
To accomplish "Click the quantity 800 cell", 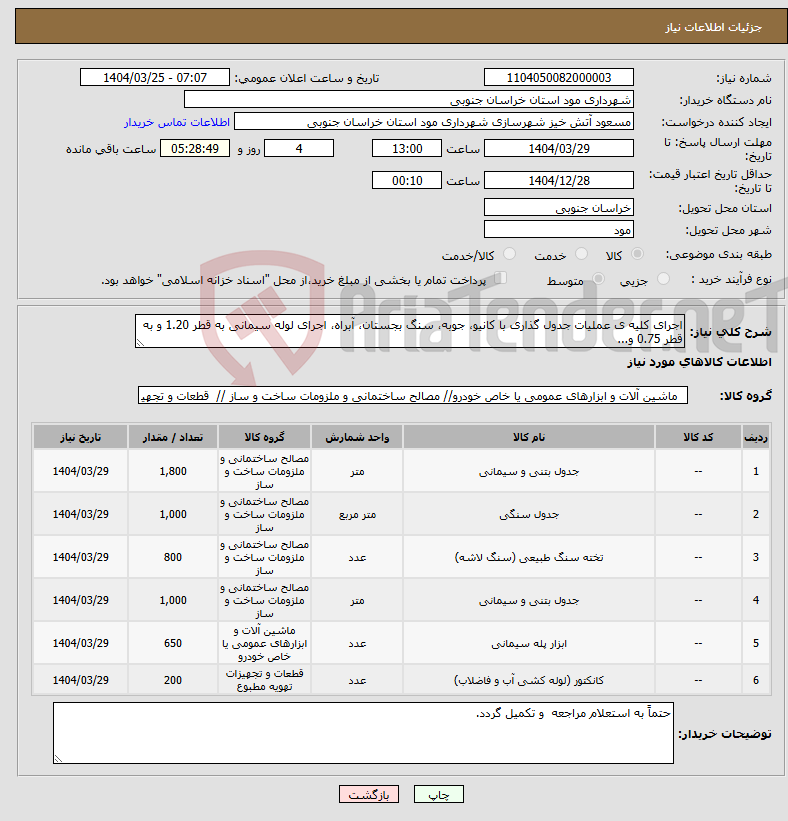I will click(173, 557).
